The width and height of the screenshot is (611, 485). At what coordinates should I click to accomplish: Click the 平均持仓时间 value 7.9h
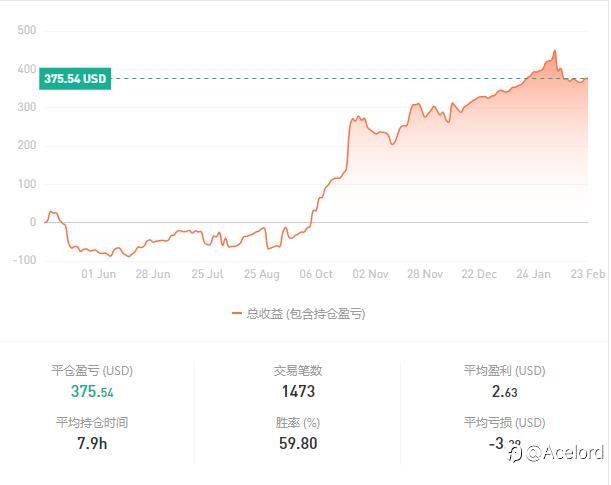(x=92, y=443)
